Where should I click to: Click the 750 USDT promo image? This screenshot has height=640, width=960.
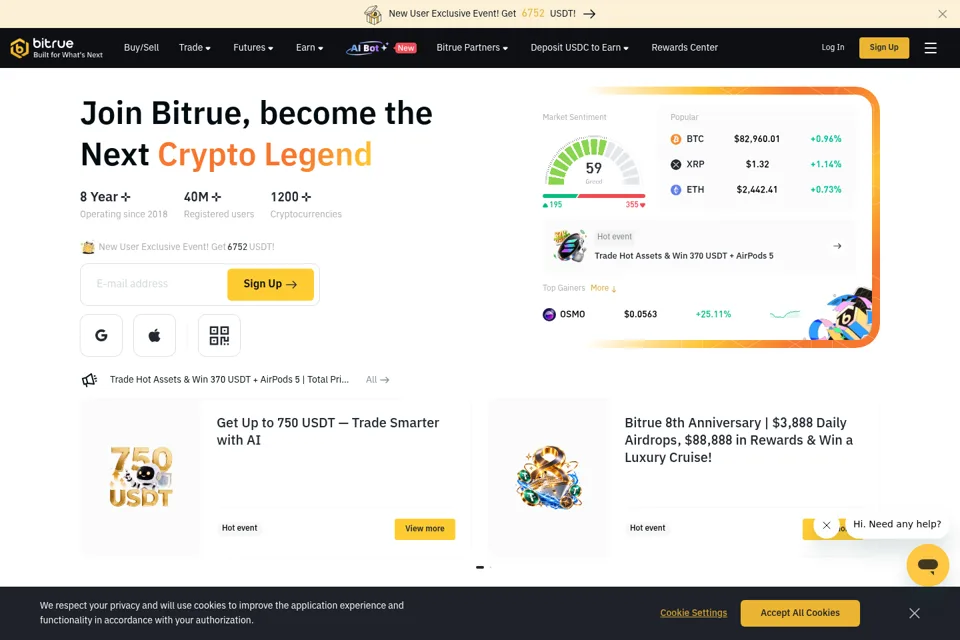141,477
